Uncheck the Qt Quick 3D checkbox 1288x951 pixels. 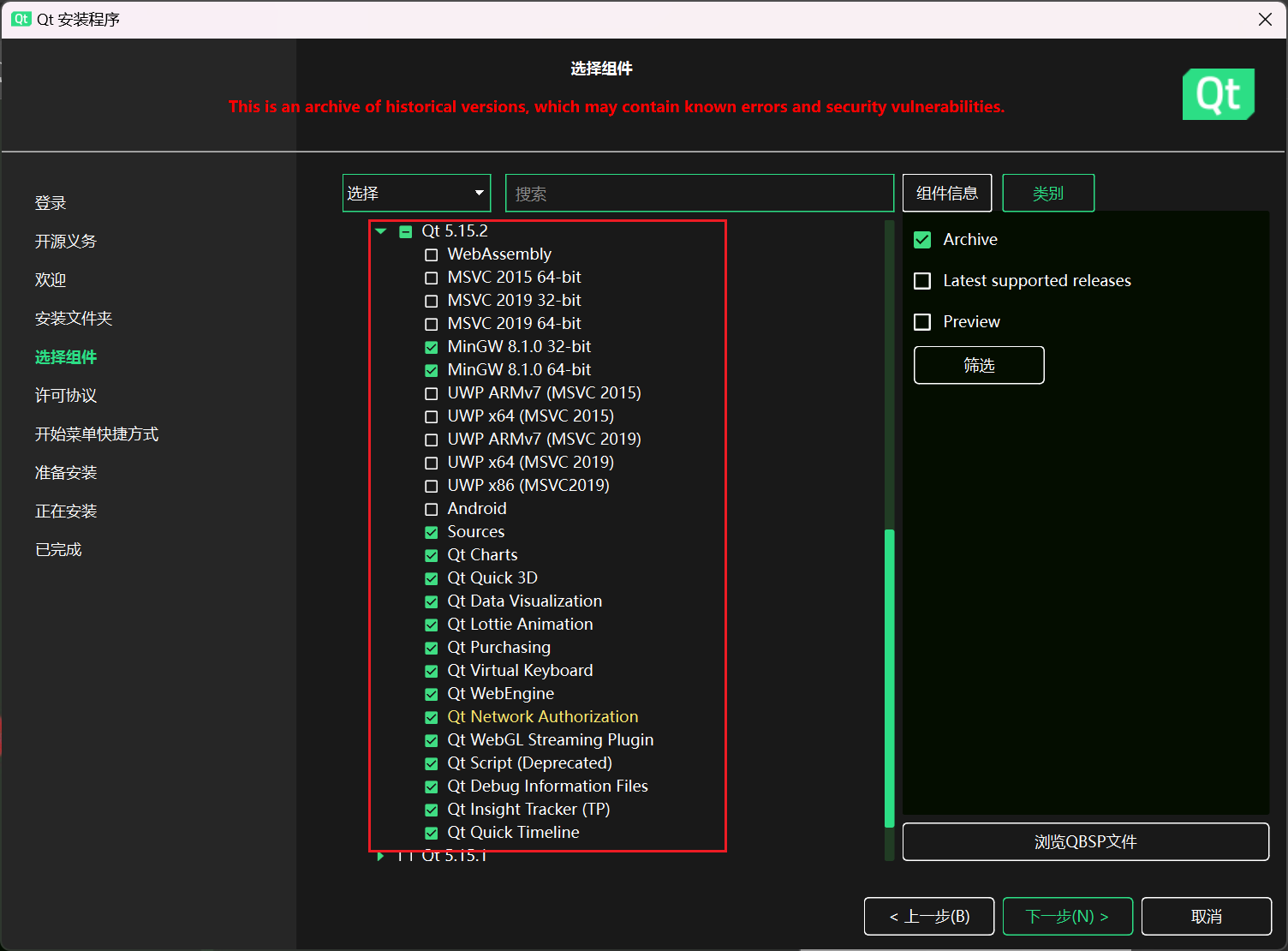pos(432,578)
